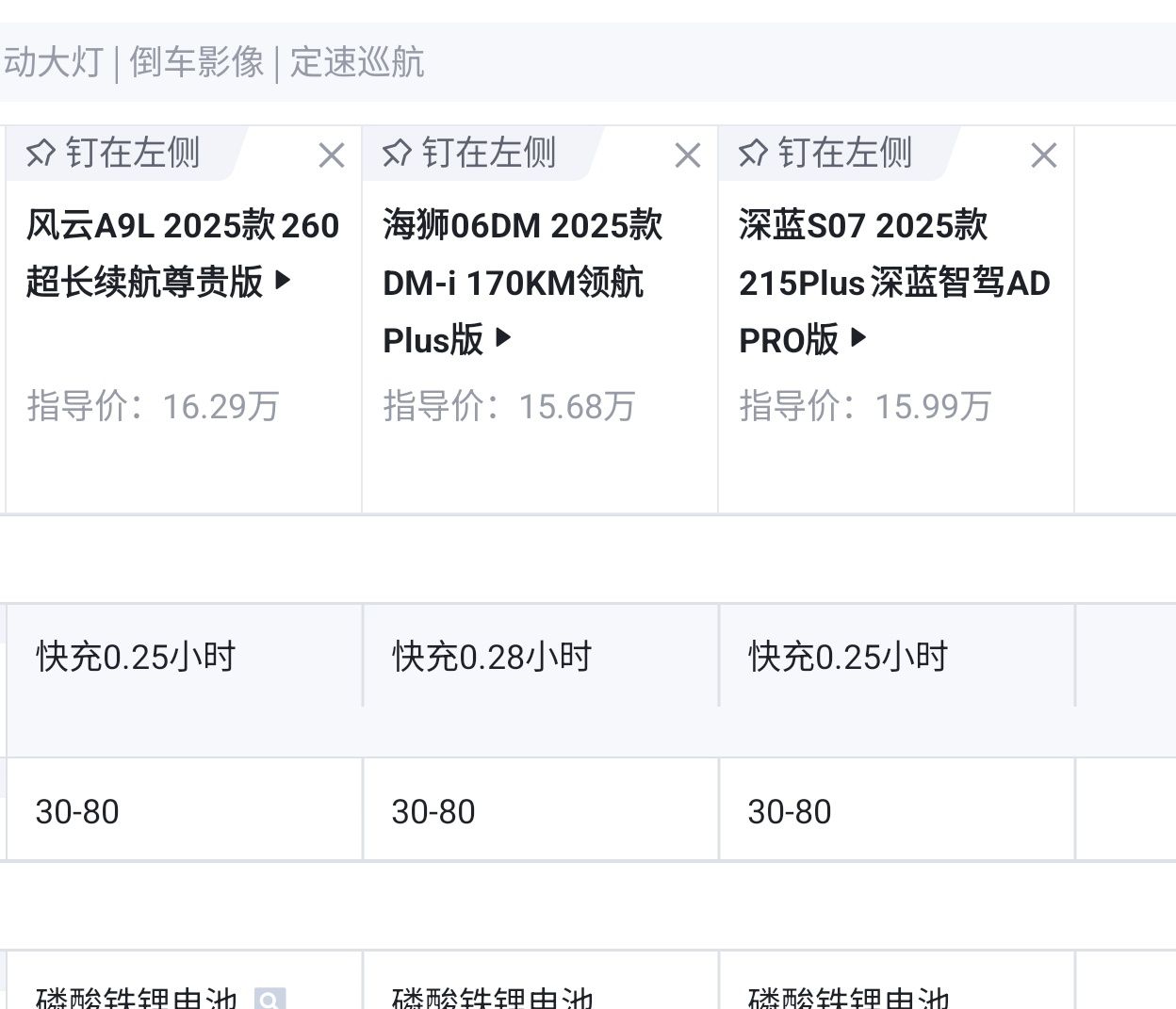This screenshot has width=1176, height=1009.
Task: Click the pin icon on 深蓝S07 card
Action: tap(752, 152)
